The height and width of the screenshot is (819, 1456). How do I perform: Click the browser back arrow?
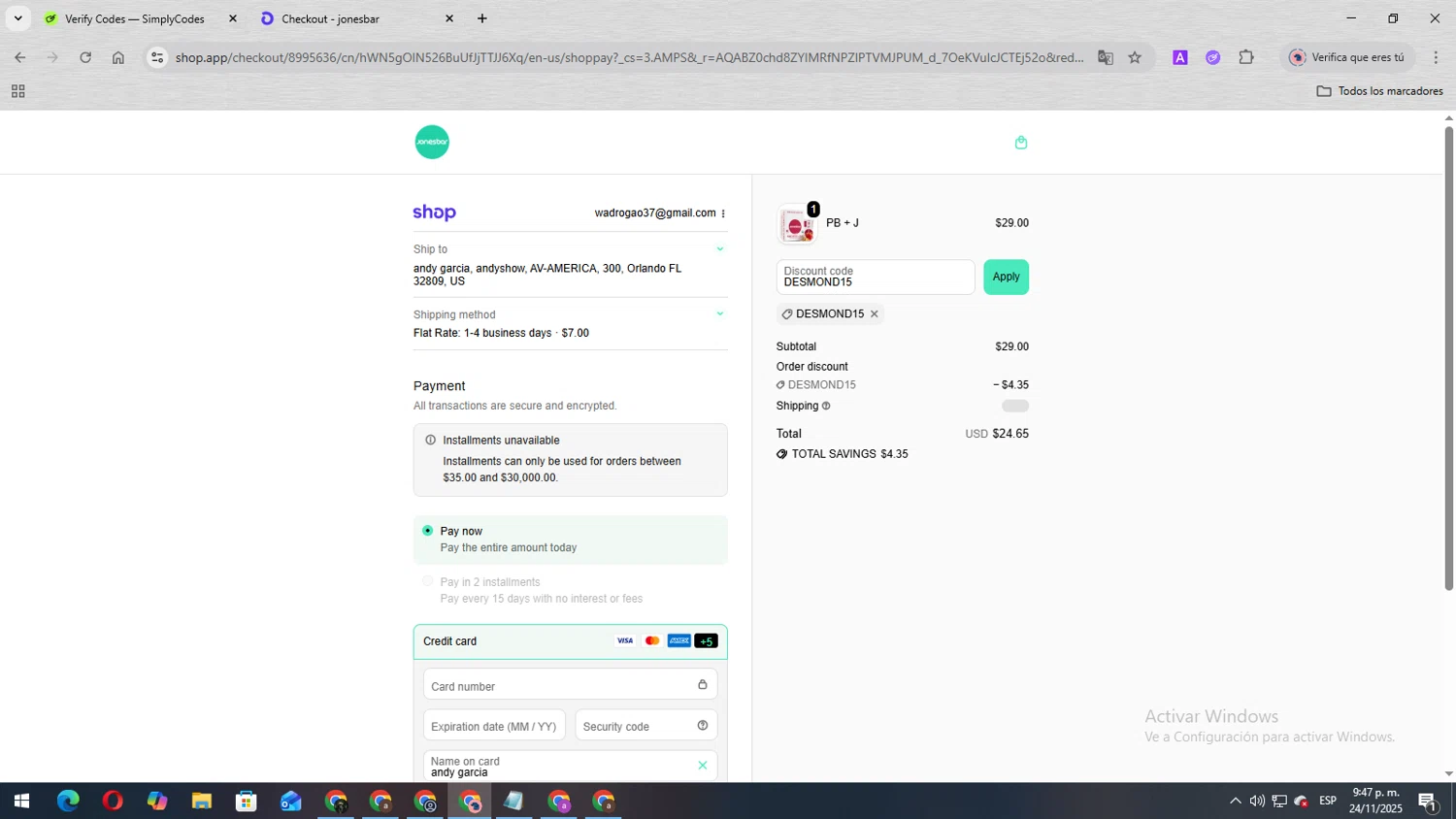(x=19, y=57)
